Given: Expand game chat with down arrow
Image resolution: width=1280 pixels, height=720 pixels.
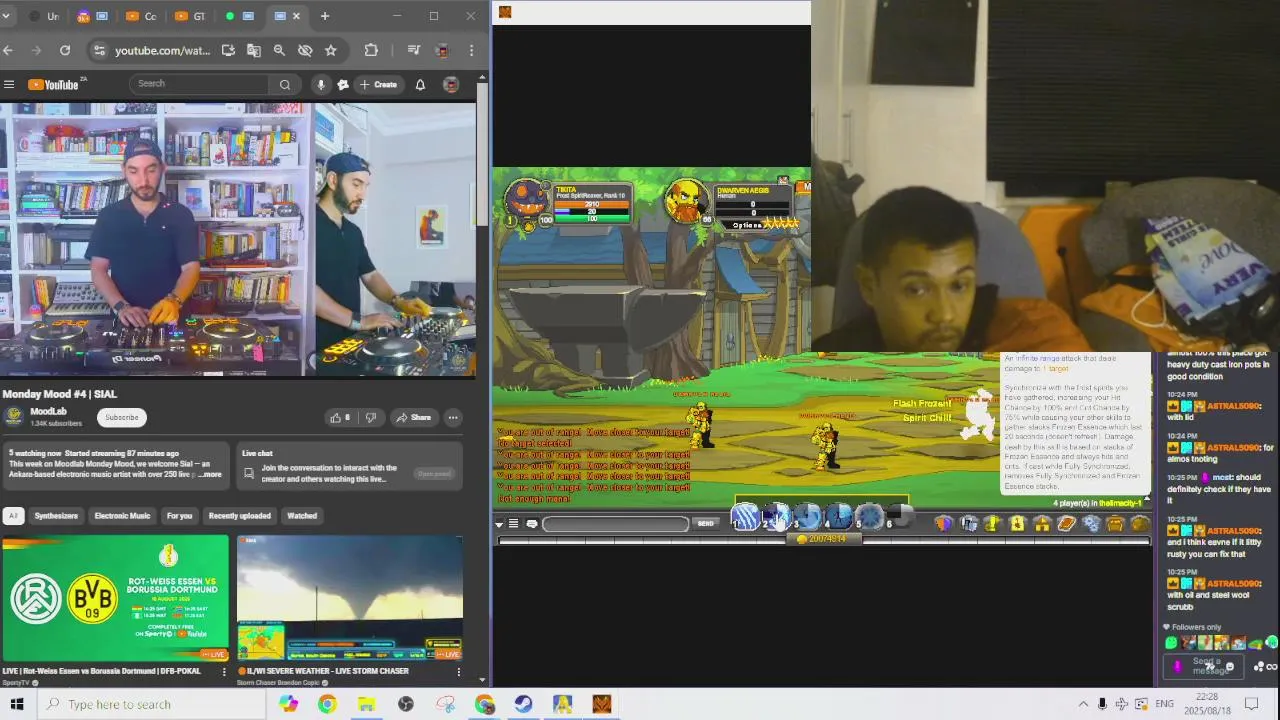Looking at the screenshot, I should (x=499, y=524).
